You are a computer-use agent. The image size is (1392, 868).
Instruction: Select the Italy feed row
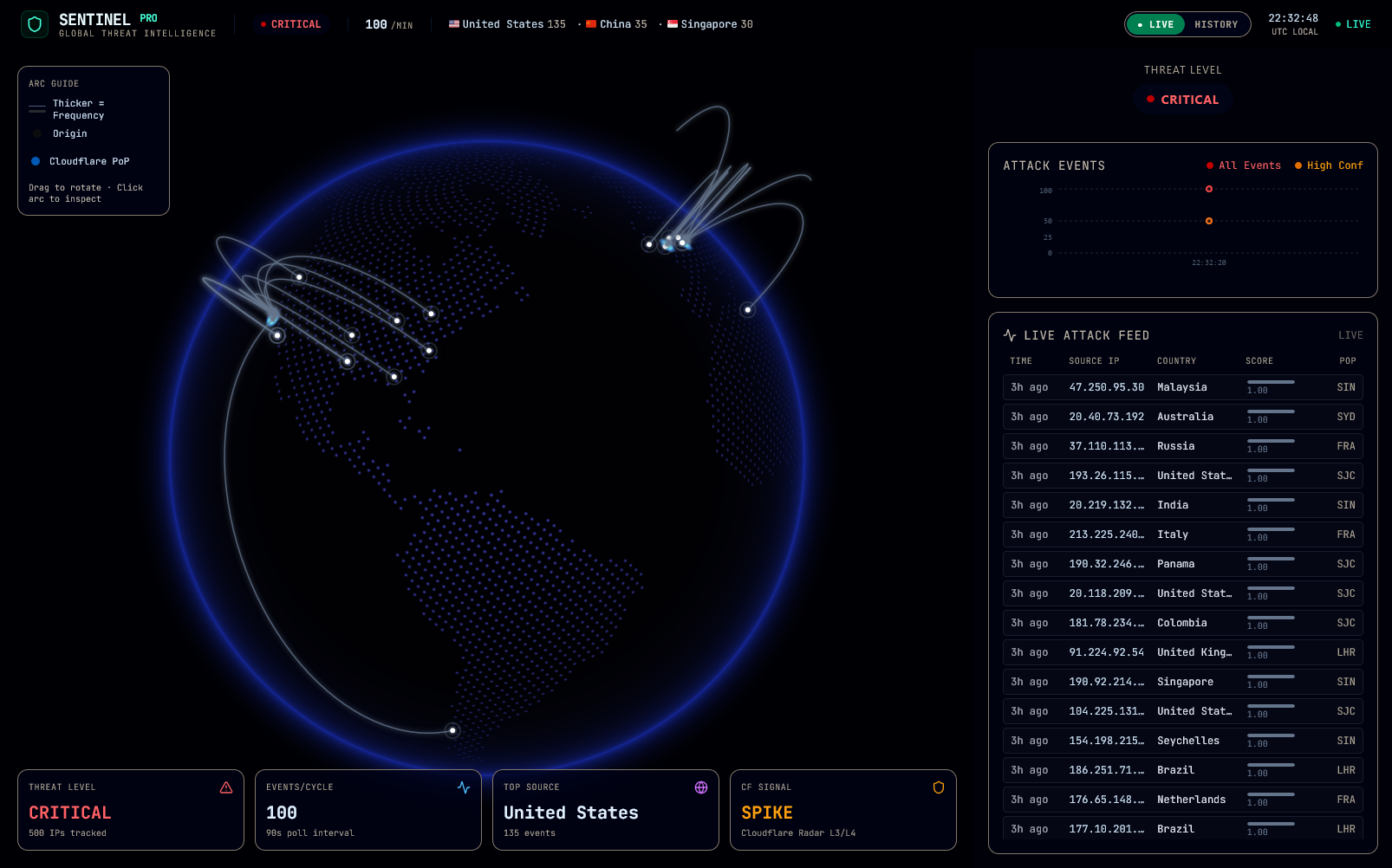coord(1183,534)
